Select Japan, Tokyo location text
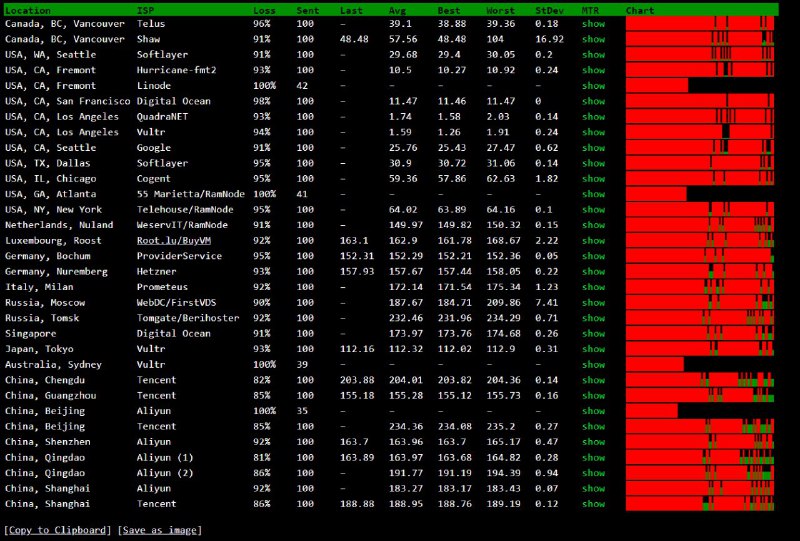This screenshot has height=541, width=800. click(x=39, y=349)
